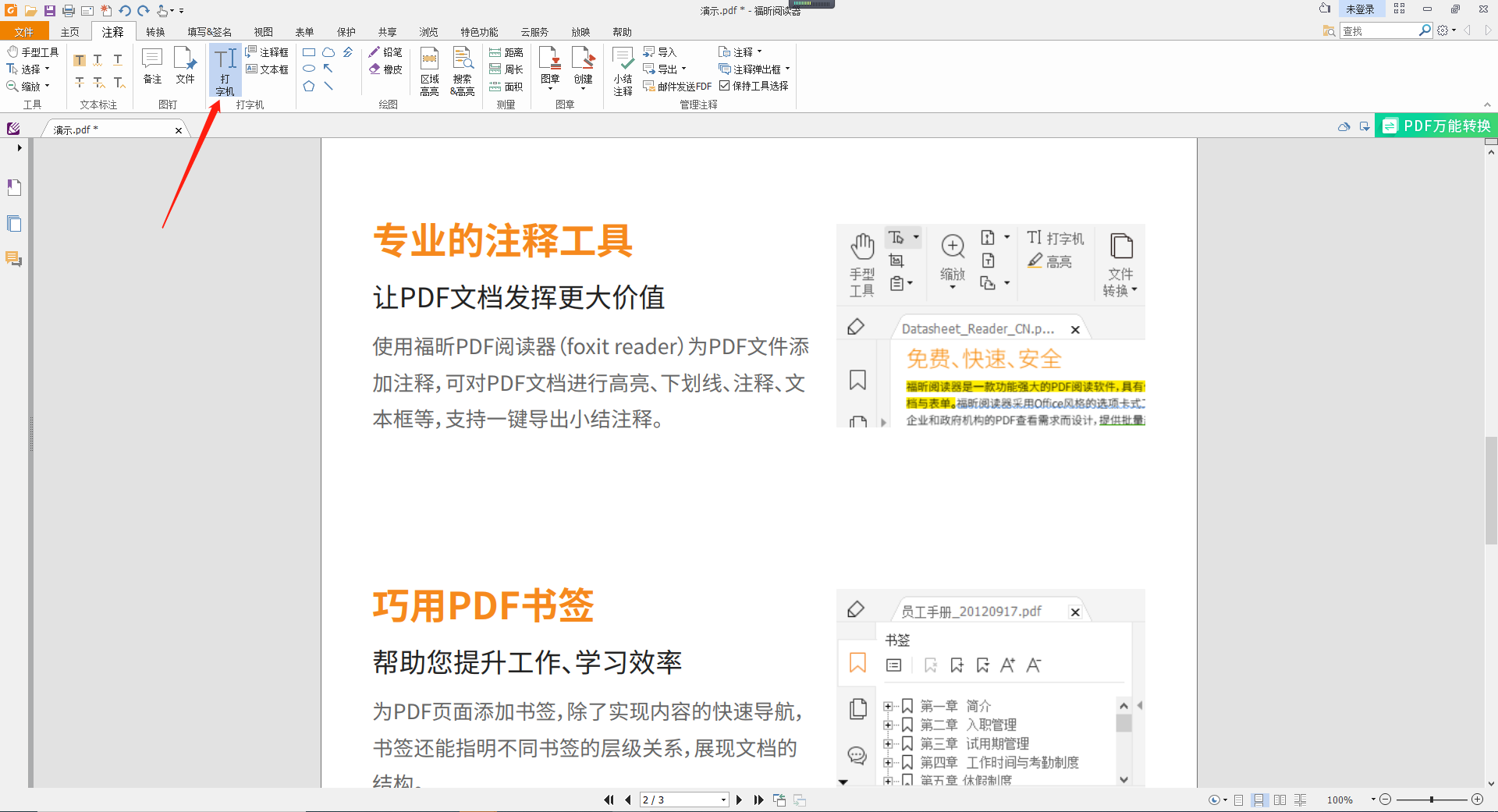The width and height of the screenshot is (1498, 812).
Task: Check the 保持工具选择 checkbox
Action: [x=725, y=86]
